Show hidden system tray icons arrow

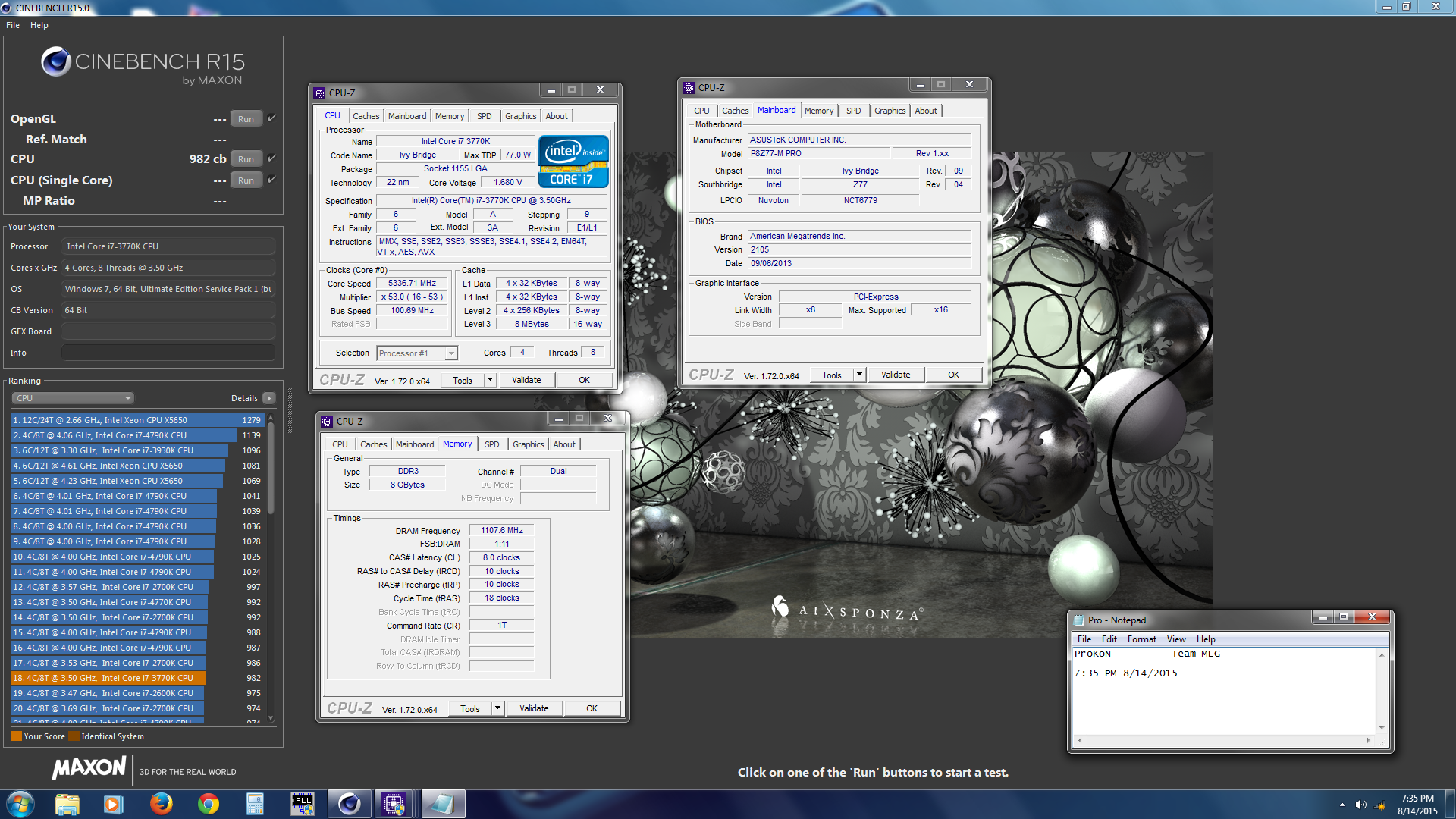[x=1342, y=805]
